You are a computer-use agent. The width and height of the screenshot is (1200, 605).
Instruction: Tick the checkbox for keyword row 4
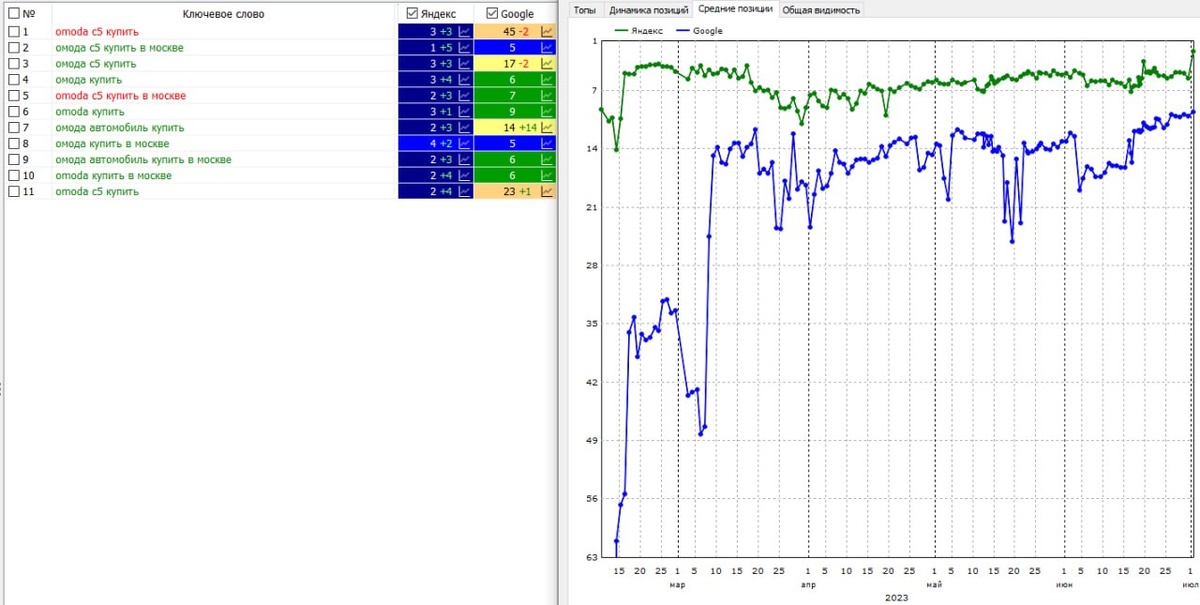[x=14, y=80]
